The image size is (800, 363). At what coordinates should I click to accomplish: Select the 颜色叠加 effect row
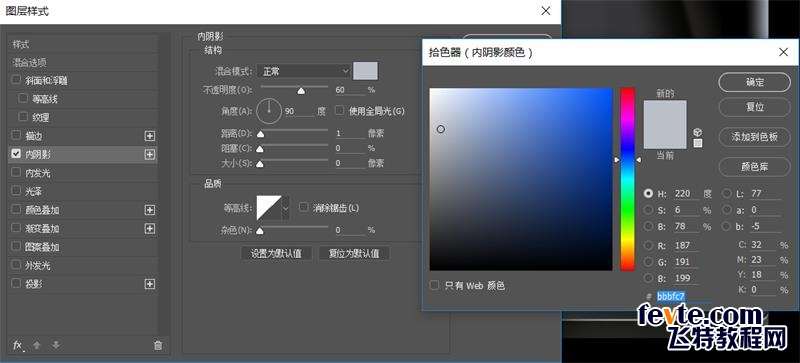[83, 210]
